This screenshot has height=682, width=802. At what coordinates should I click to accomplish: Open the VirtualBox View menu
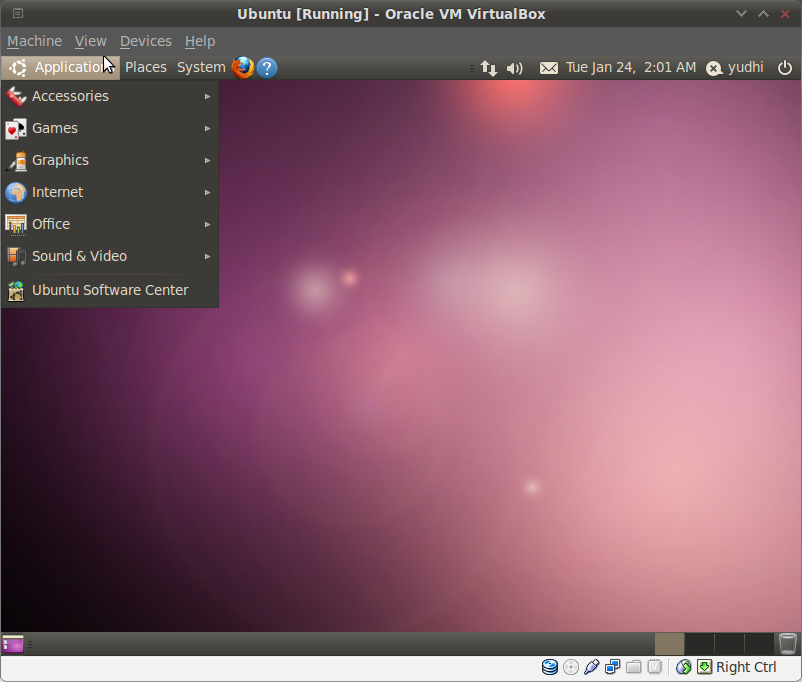pos(91,41)
